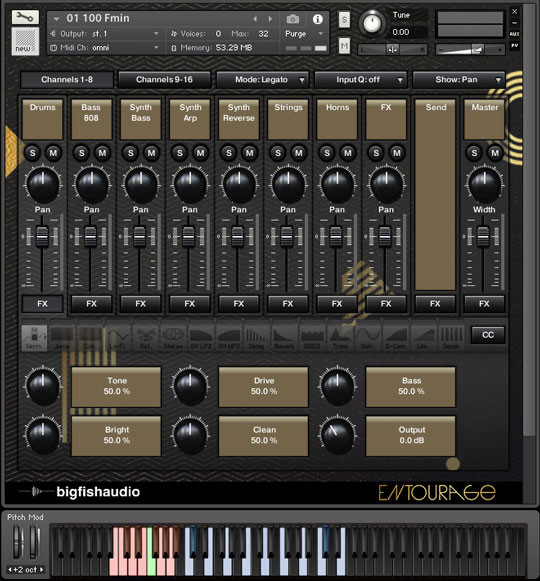Click the Master channel volume fader

[x=483, y=236]
